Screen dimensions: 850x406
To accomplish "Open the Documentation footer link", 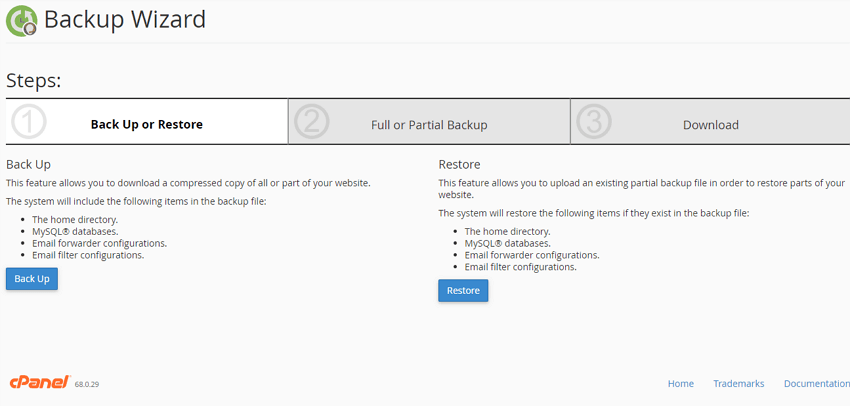I will 817,384.
